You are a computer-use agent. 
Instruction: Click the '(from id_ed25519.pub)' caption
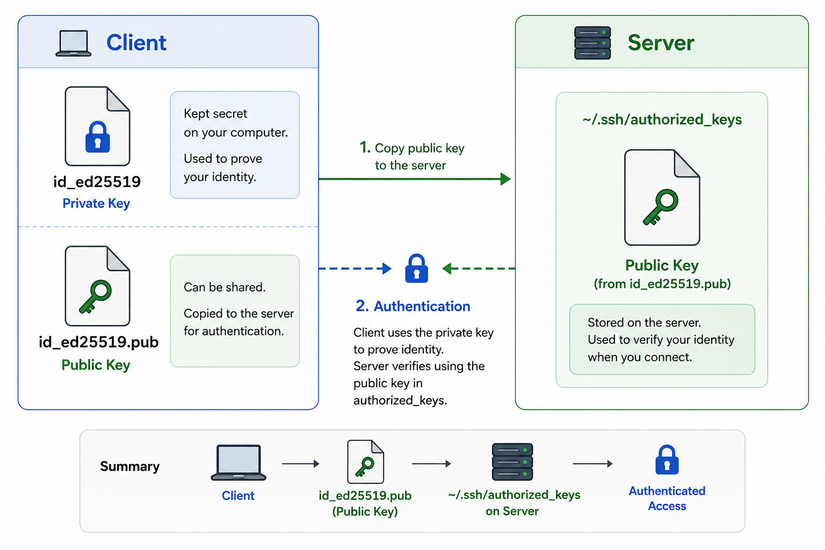point(662,284)
